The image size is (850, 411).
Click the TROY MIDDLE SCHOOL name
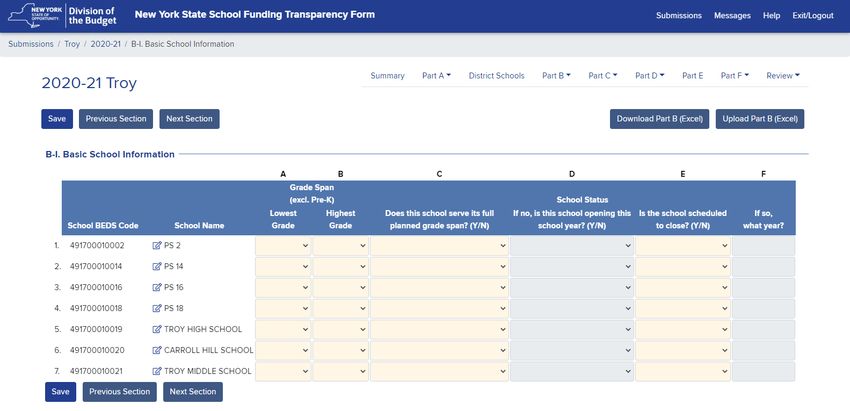[208, 371]
